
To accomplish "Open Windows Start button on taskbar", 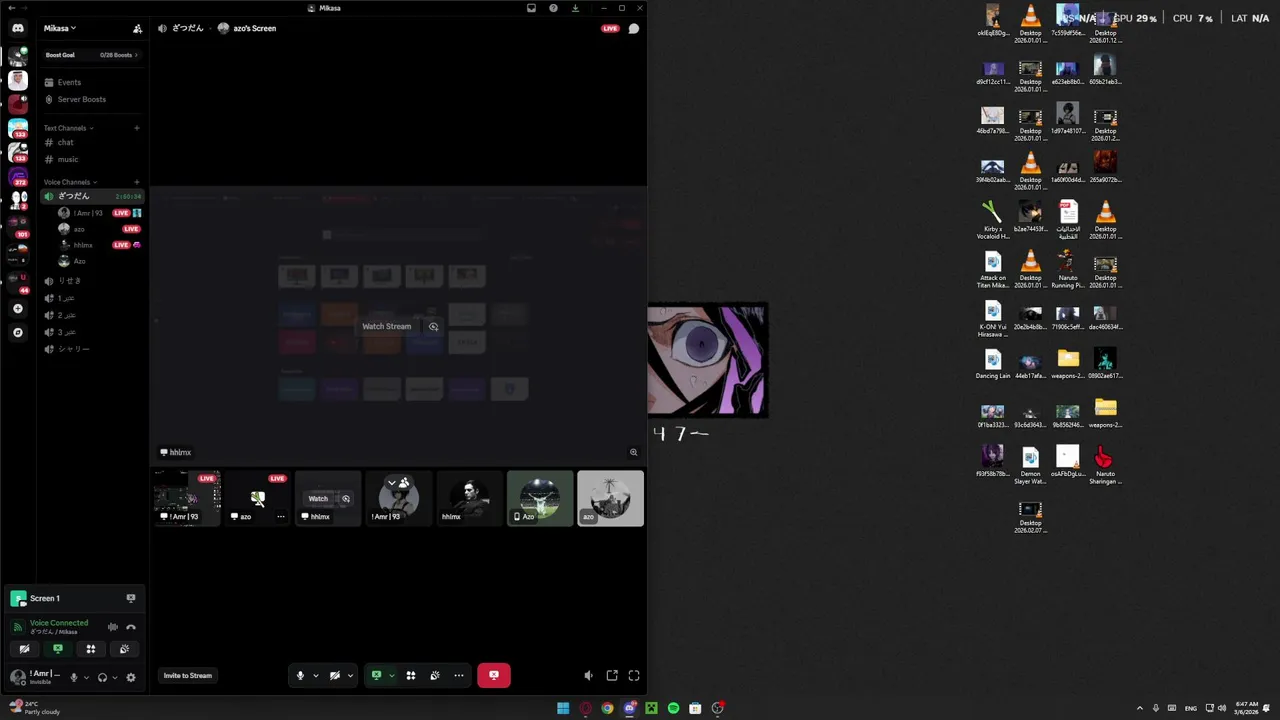I will tap(563, 708).
